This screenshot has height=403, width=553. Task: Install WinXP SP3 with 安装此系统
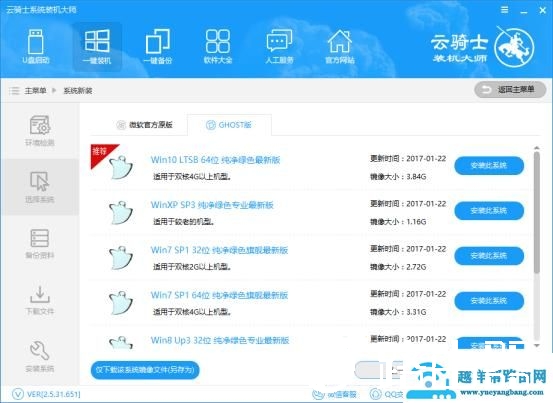point(489,210)
